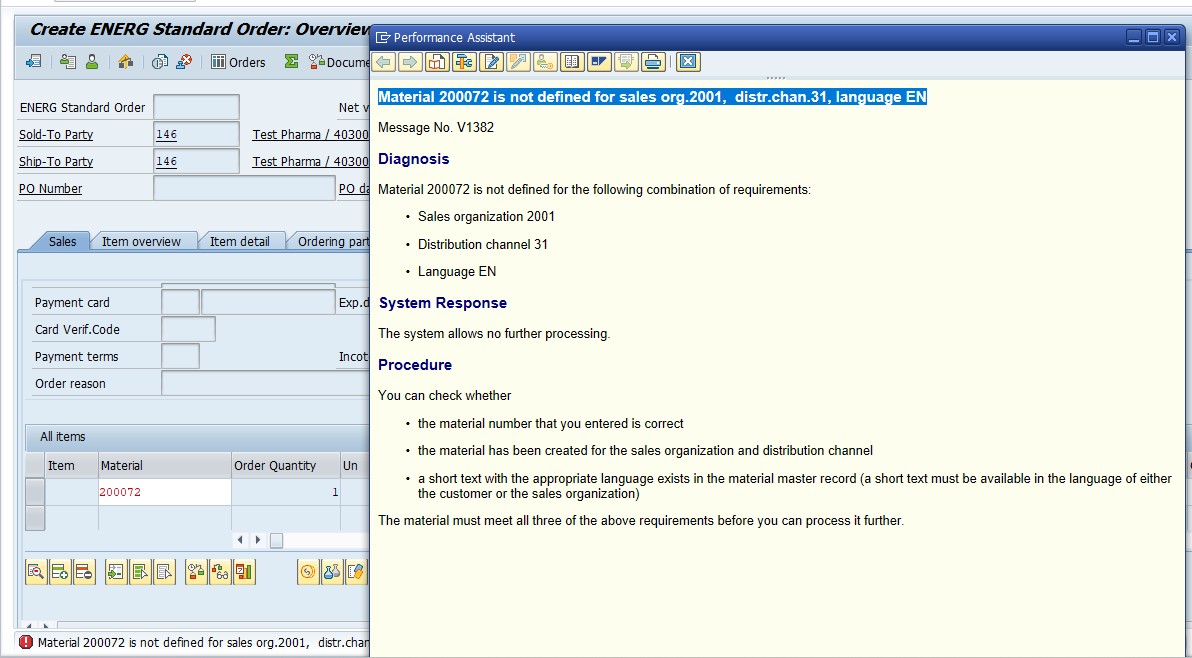Click the back arrow in Performance Assistant

coord(384,62)
